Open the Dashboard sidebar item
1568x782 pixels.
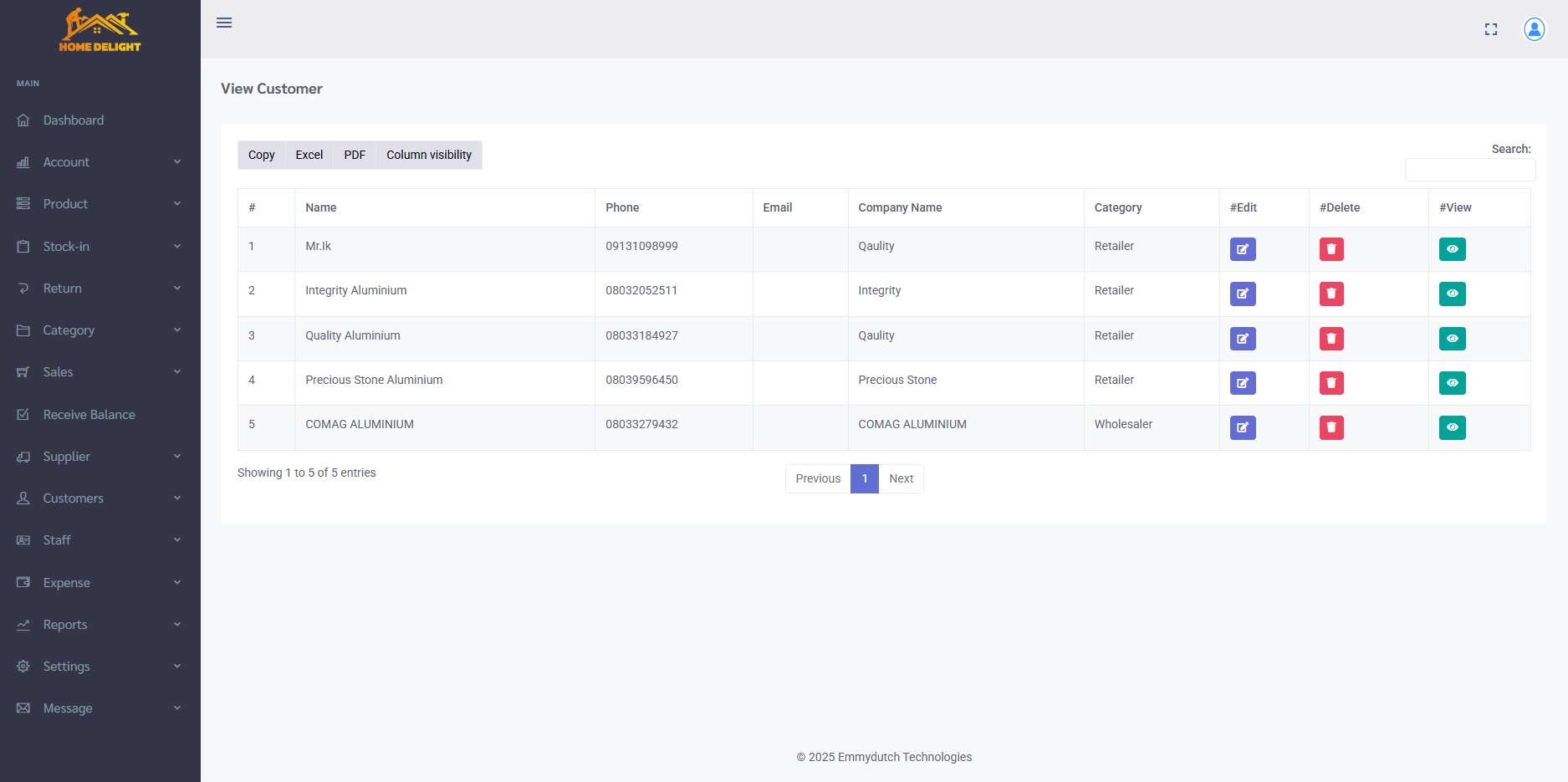click(100, 120)
